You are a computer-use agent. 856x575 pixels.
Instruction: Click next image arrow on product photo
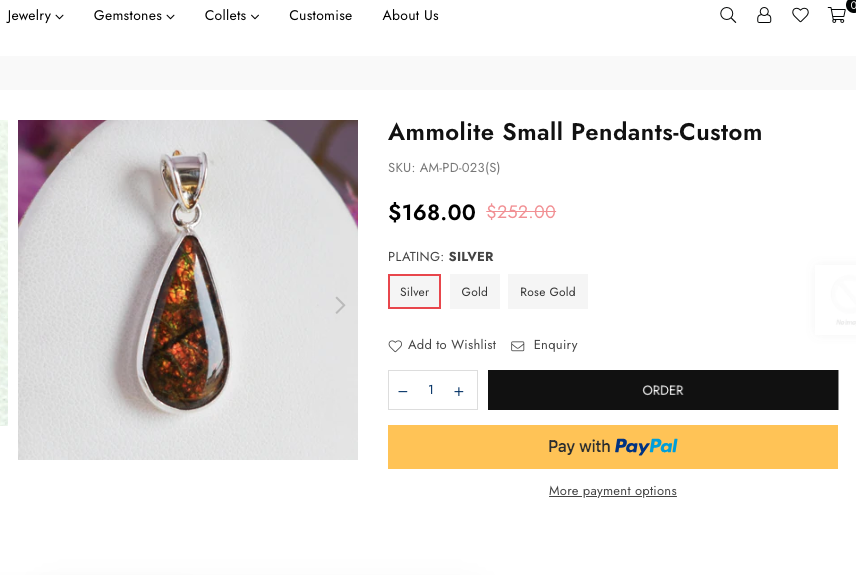340,305
